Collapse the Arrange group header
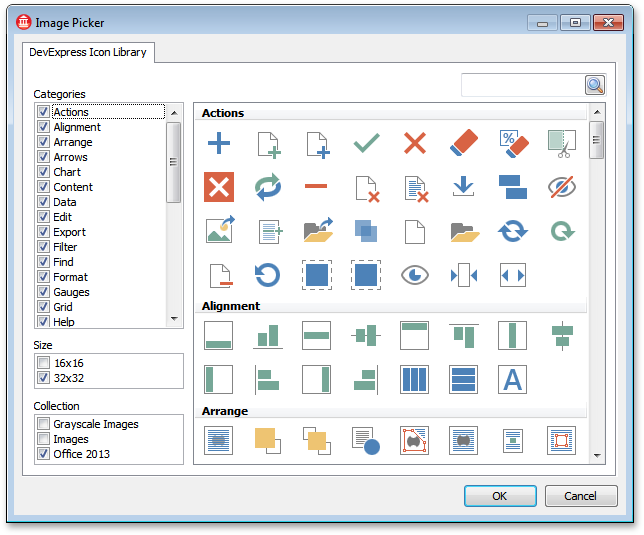The height and width of the screenshot is (535, 644). coord(225,411)
